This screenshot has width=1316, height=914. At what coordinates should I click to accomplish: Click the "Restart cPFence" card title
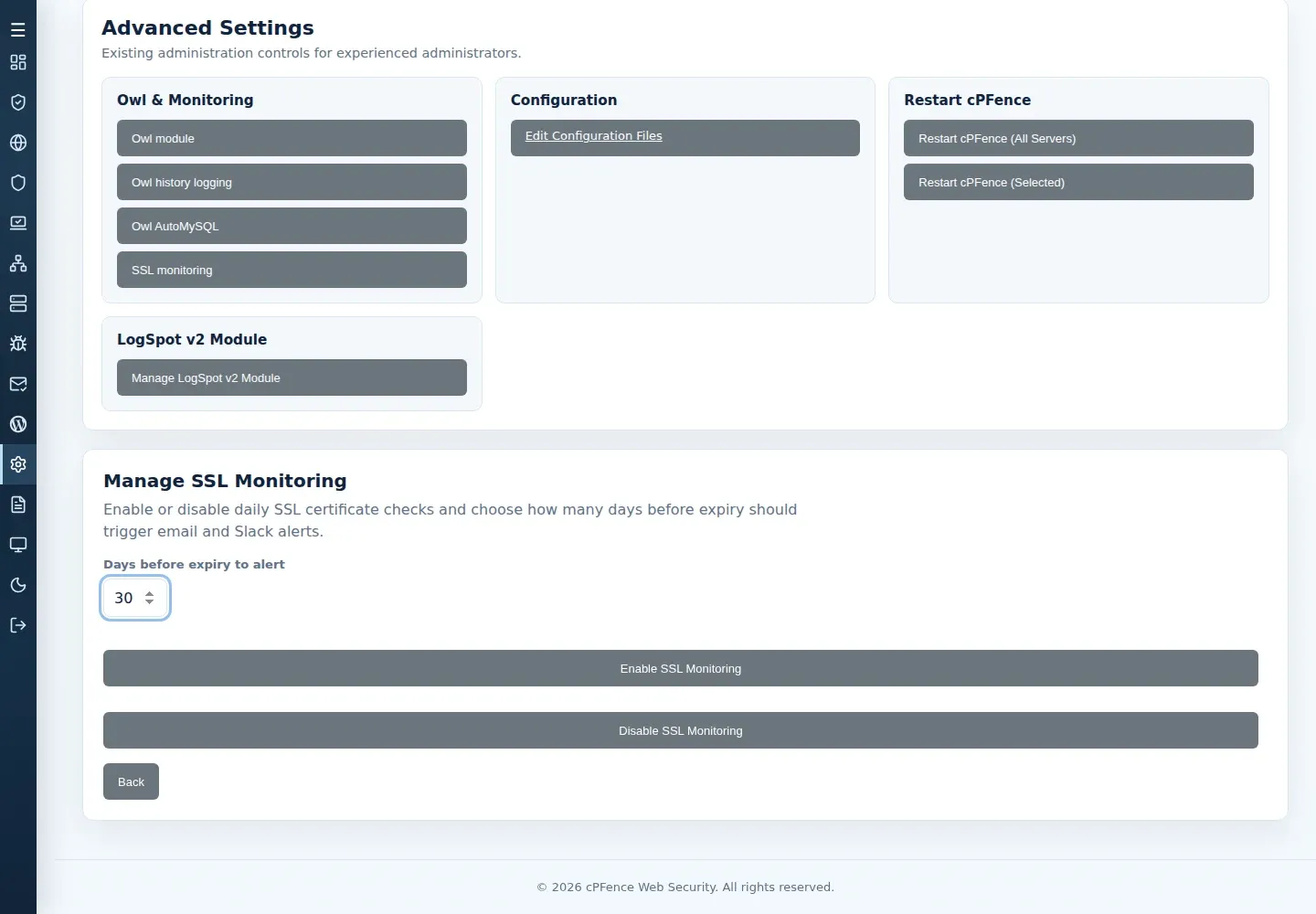point(967,100)
